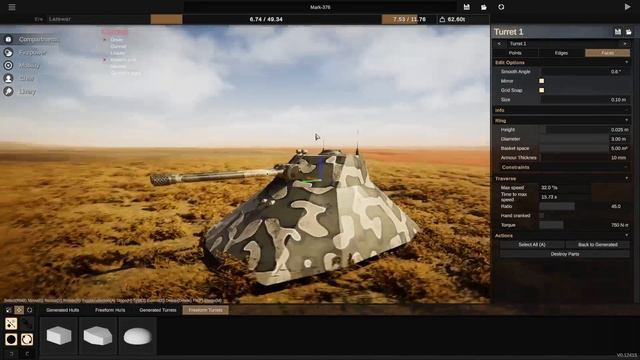
Task: Open the Freeform Hulls tab
Action: pyautogui.click(x=110, y=310)
